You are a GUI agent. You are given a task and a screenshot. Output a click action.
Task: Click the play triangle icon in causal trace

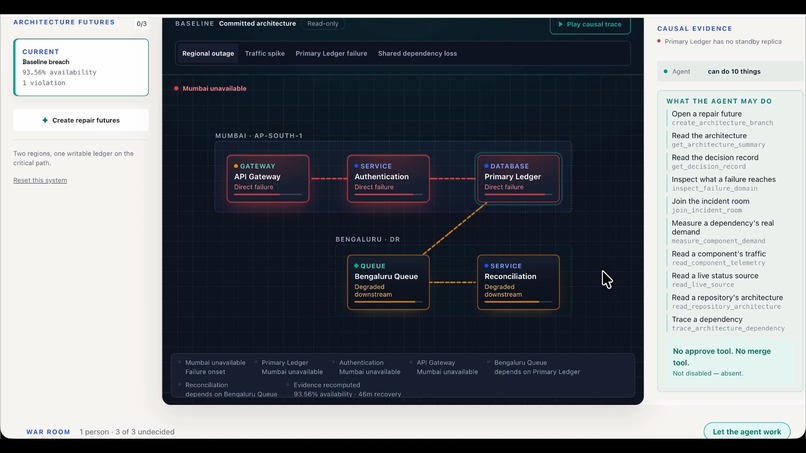561,24
